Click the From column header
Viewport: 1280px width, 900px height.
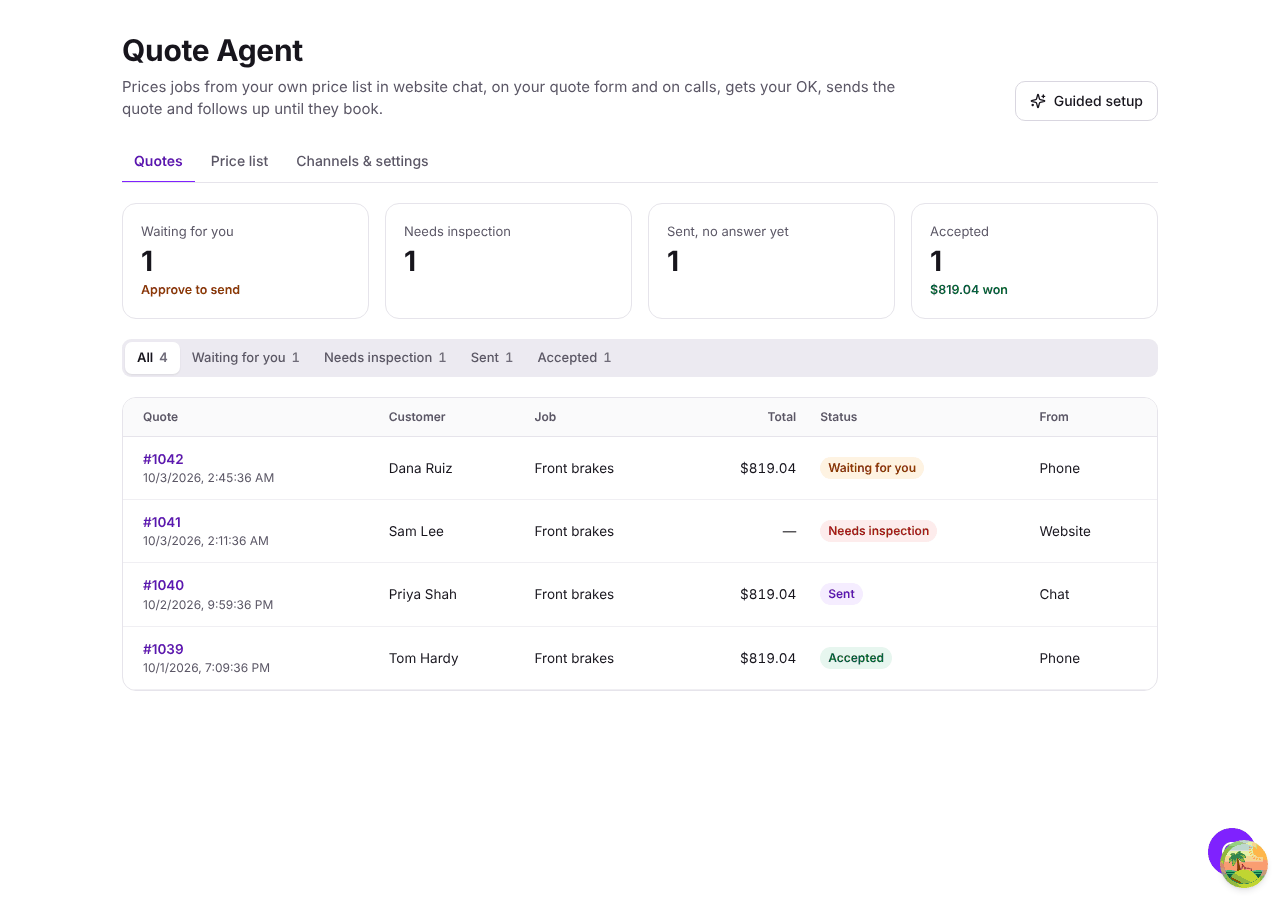tap(1054, 417)
